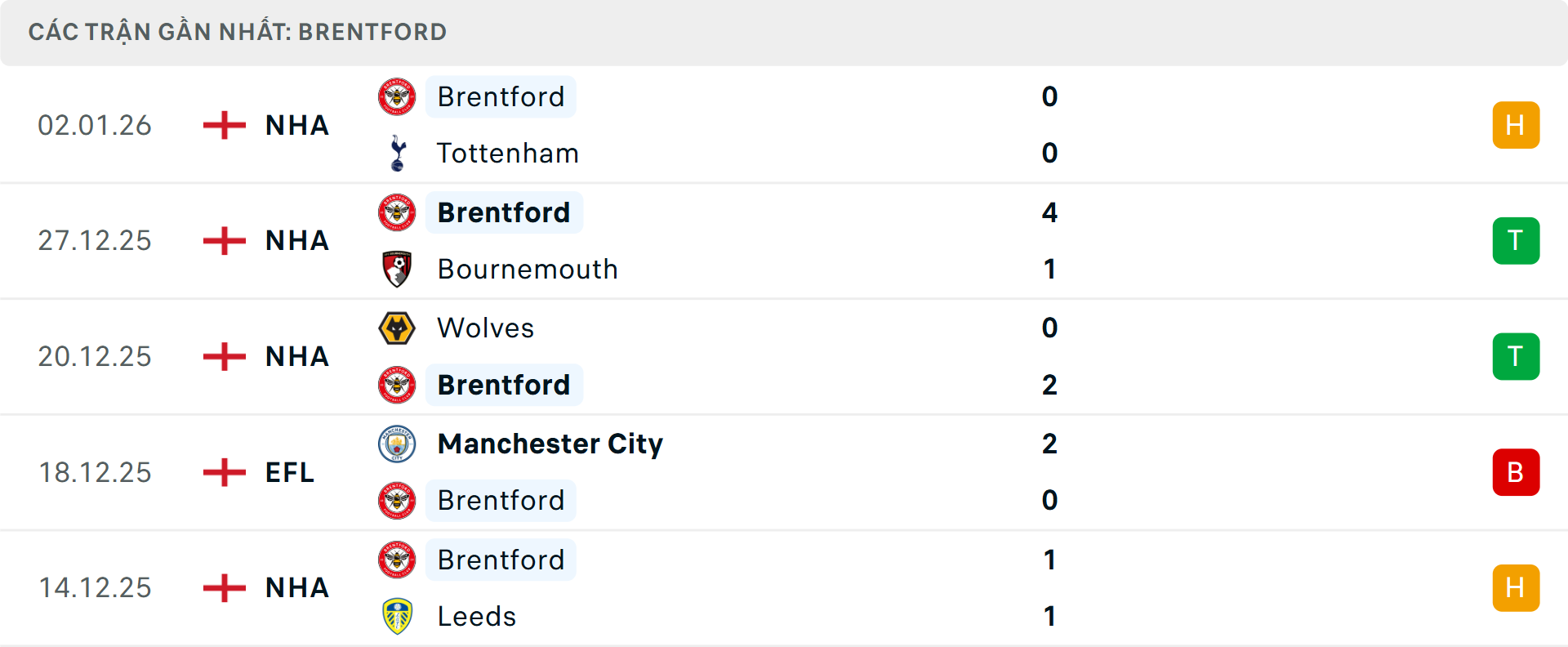This screenshot has height=647, width=1568.
Task: Toggle the red B badge for City defeat
Action: coord(1516,472)
